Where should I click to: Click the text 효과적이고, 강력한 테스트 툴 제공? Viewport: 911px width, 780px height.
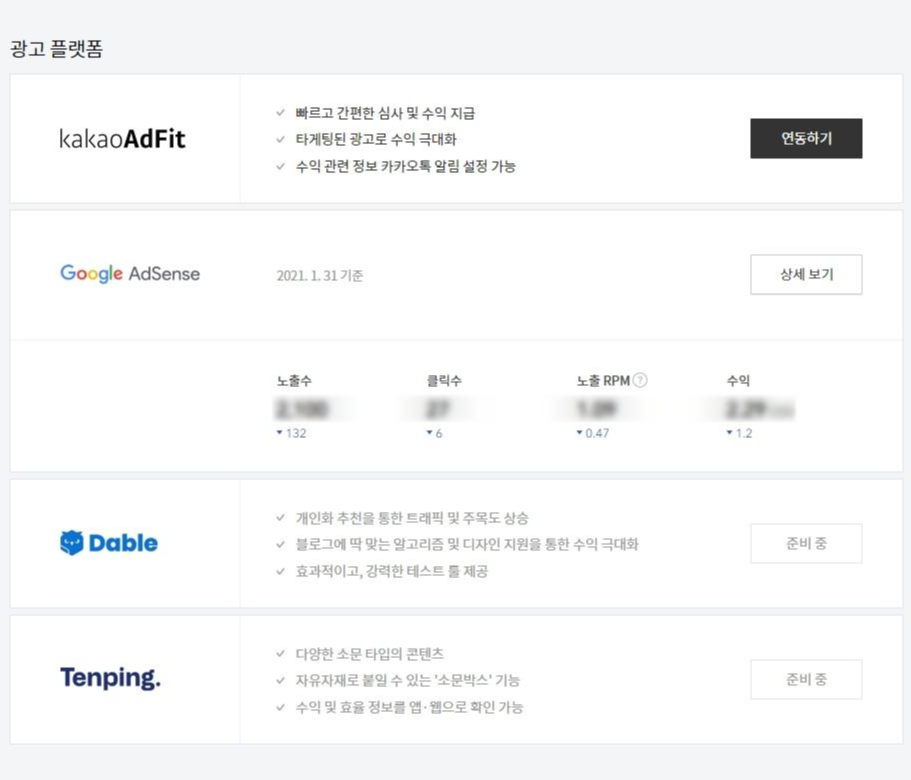pyautogui.click(x=392, y=571)
